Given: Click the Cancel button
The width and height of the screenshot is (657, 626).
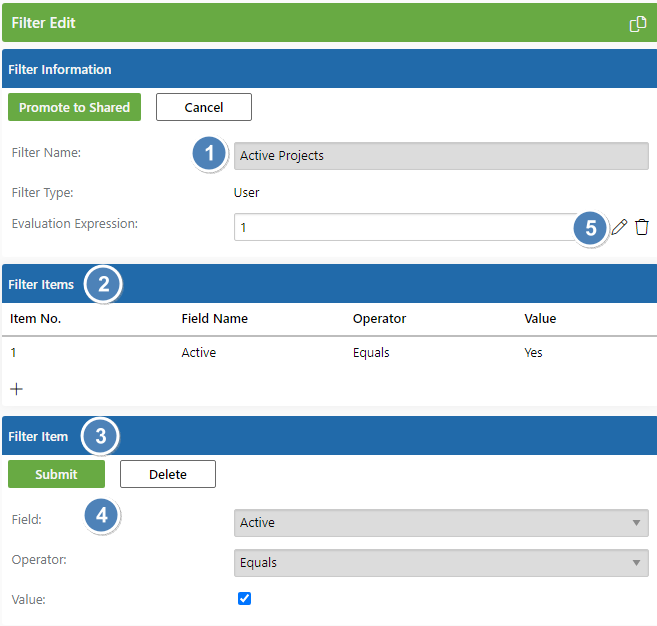Looking at the screenshot, I should click(x=204, y=107).
